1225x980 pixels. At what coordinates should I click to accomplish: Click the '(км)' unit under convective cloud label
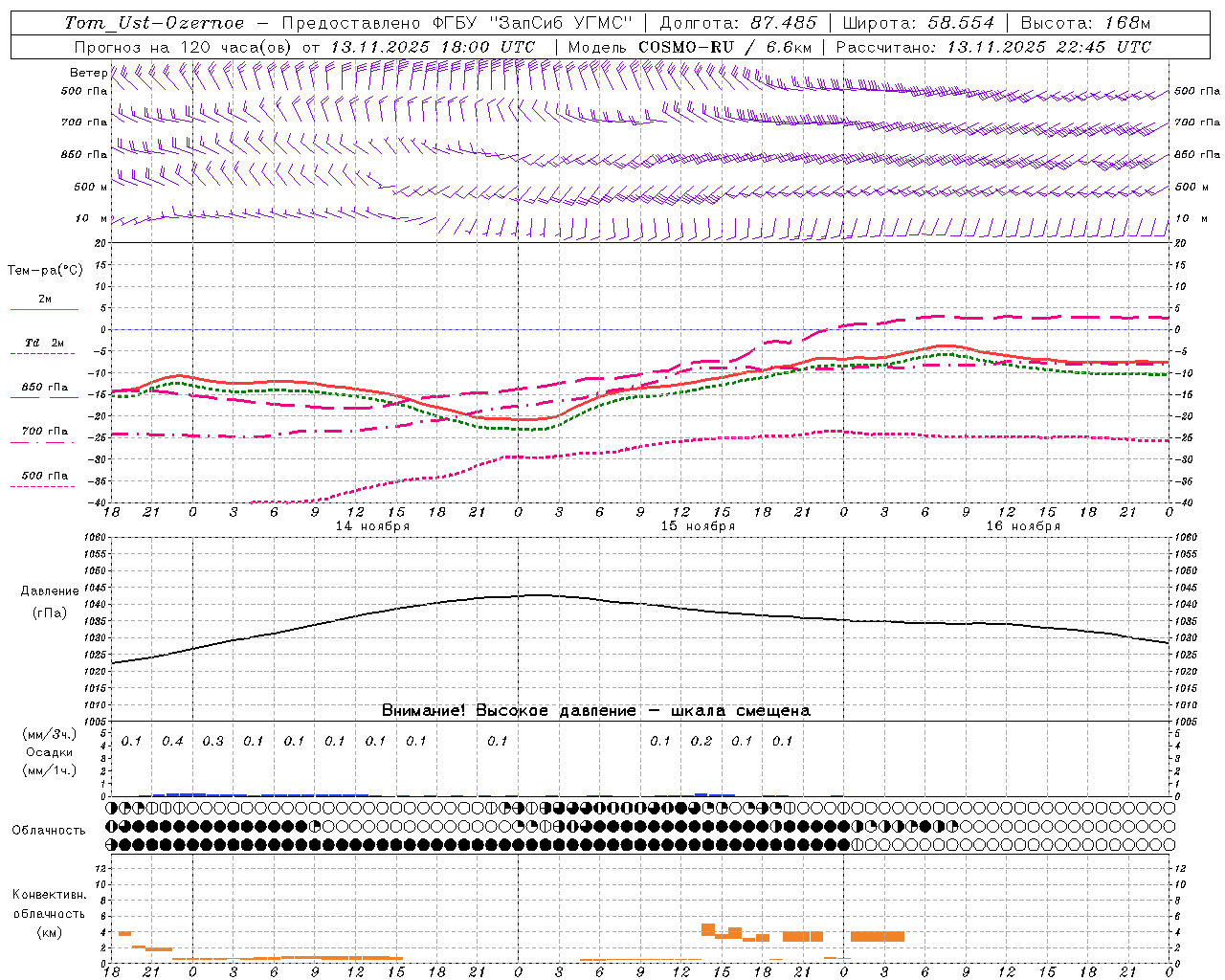(x=49, y=931)
